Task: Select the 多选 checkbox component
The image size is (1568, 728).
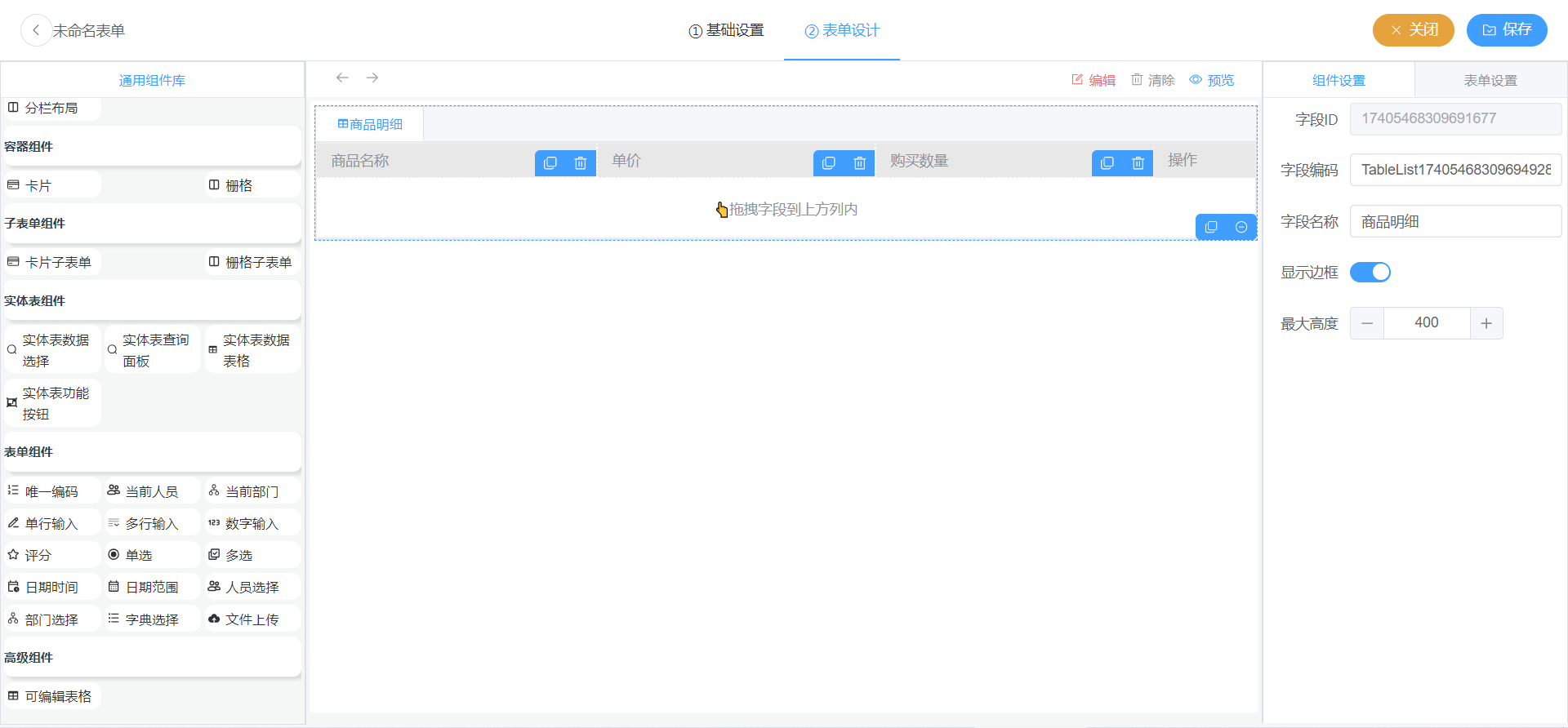Action: (x=252, y=555)
